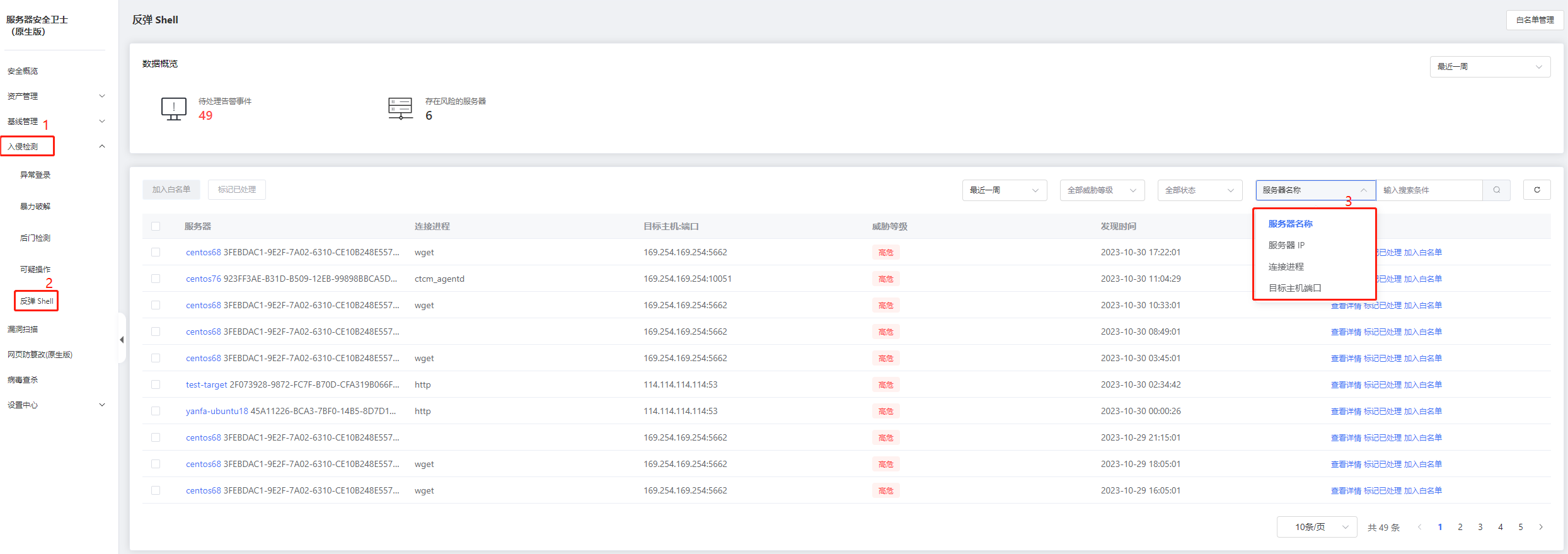Viewport: 1568px width, 554px height.
Task: Check the row discovered at 08:49:01
Action: click(x=156, y=332)
